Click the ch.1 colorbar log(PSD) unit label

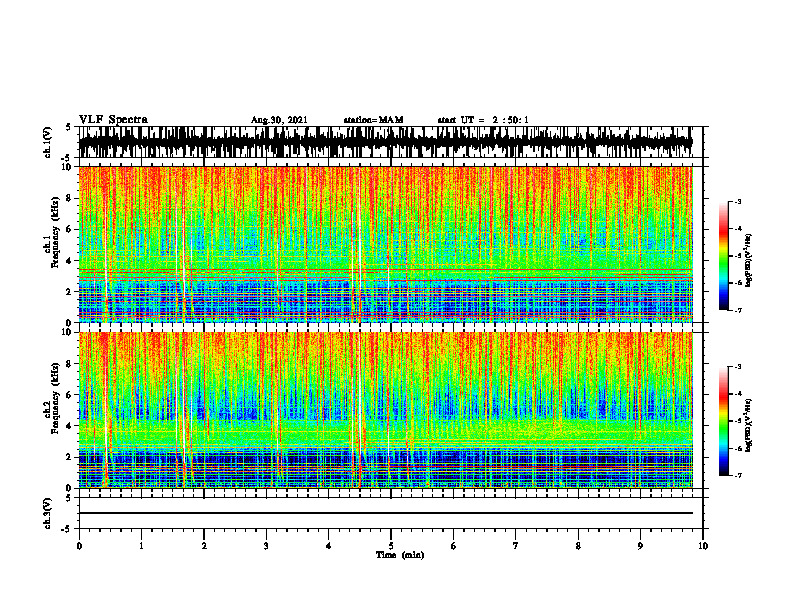click(x=749, y=260)
